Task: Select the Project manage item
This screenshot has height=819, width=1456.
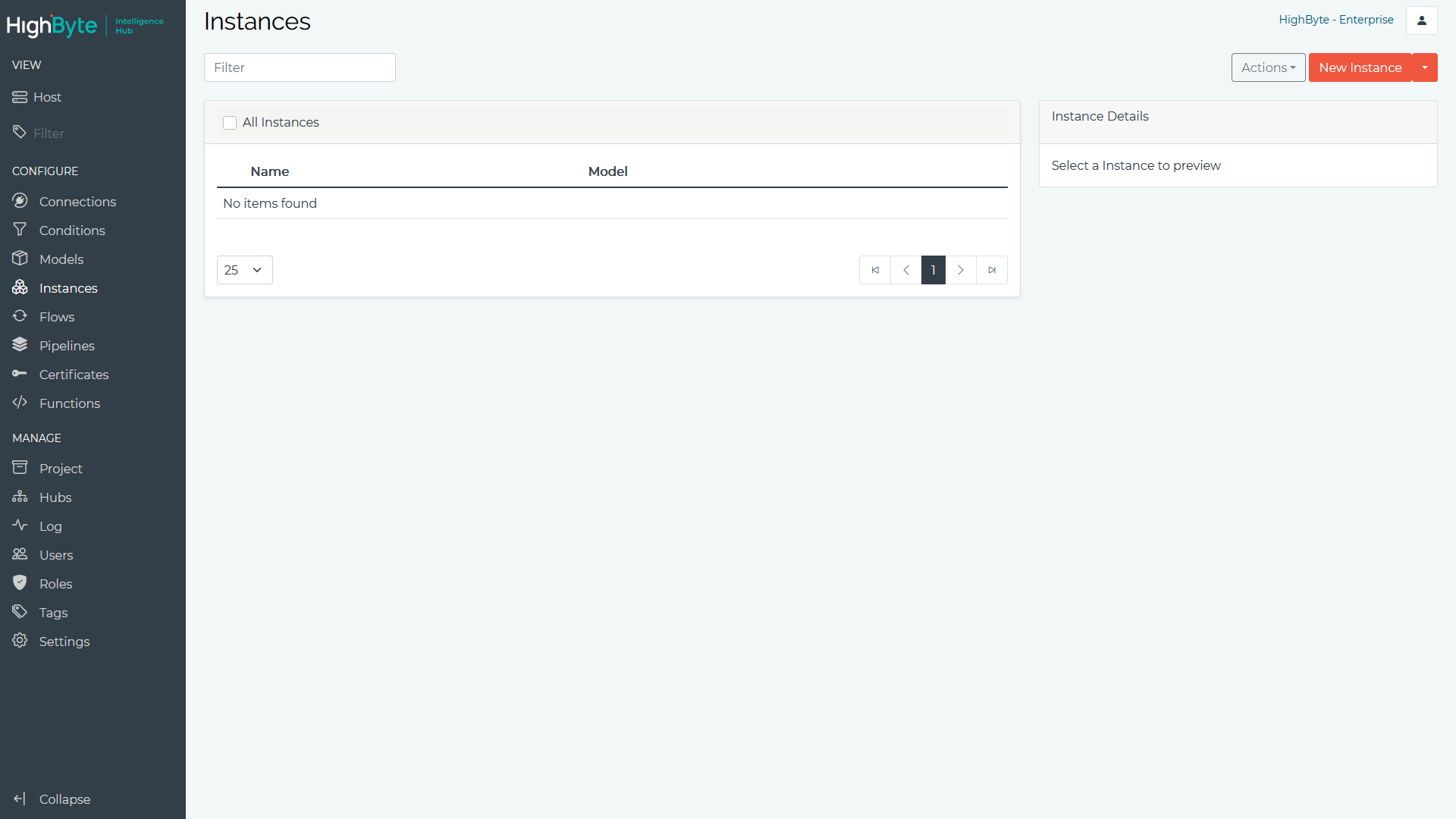Action: click(60, 468)
